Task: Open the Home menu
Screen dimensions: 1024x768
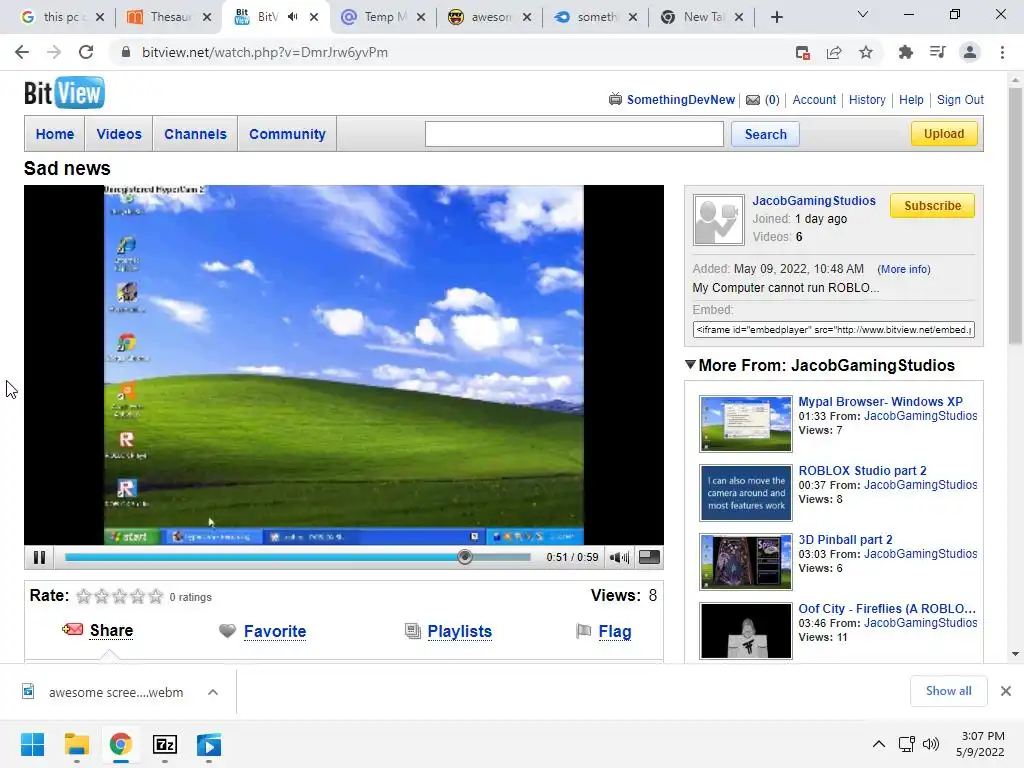Action: coord(55,134)
